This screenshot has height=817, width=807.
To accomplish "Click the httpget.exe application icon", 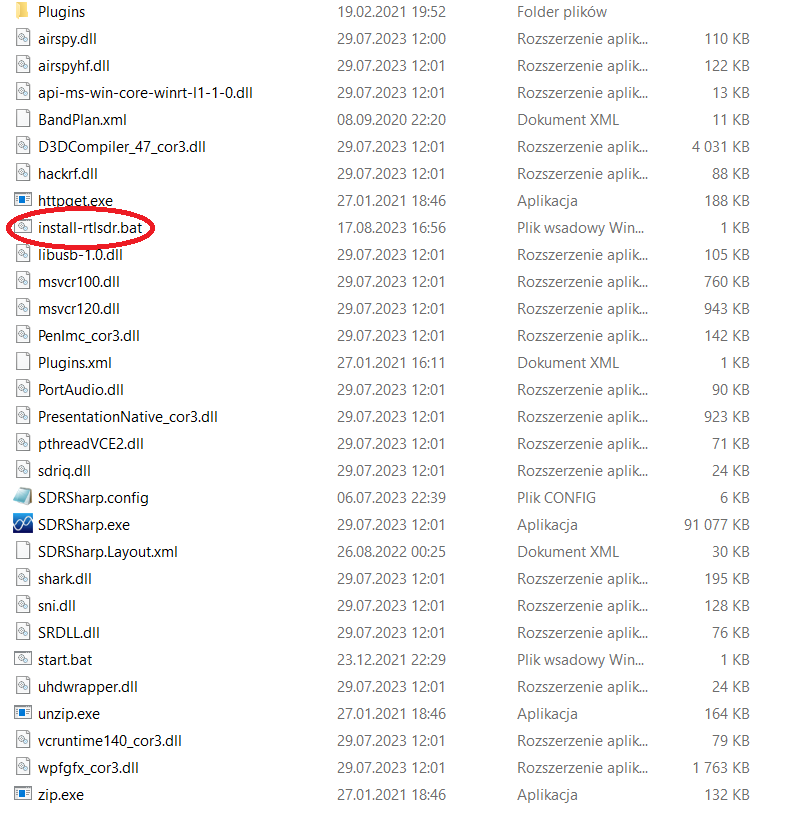I will point(22,201).
